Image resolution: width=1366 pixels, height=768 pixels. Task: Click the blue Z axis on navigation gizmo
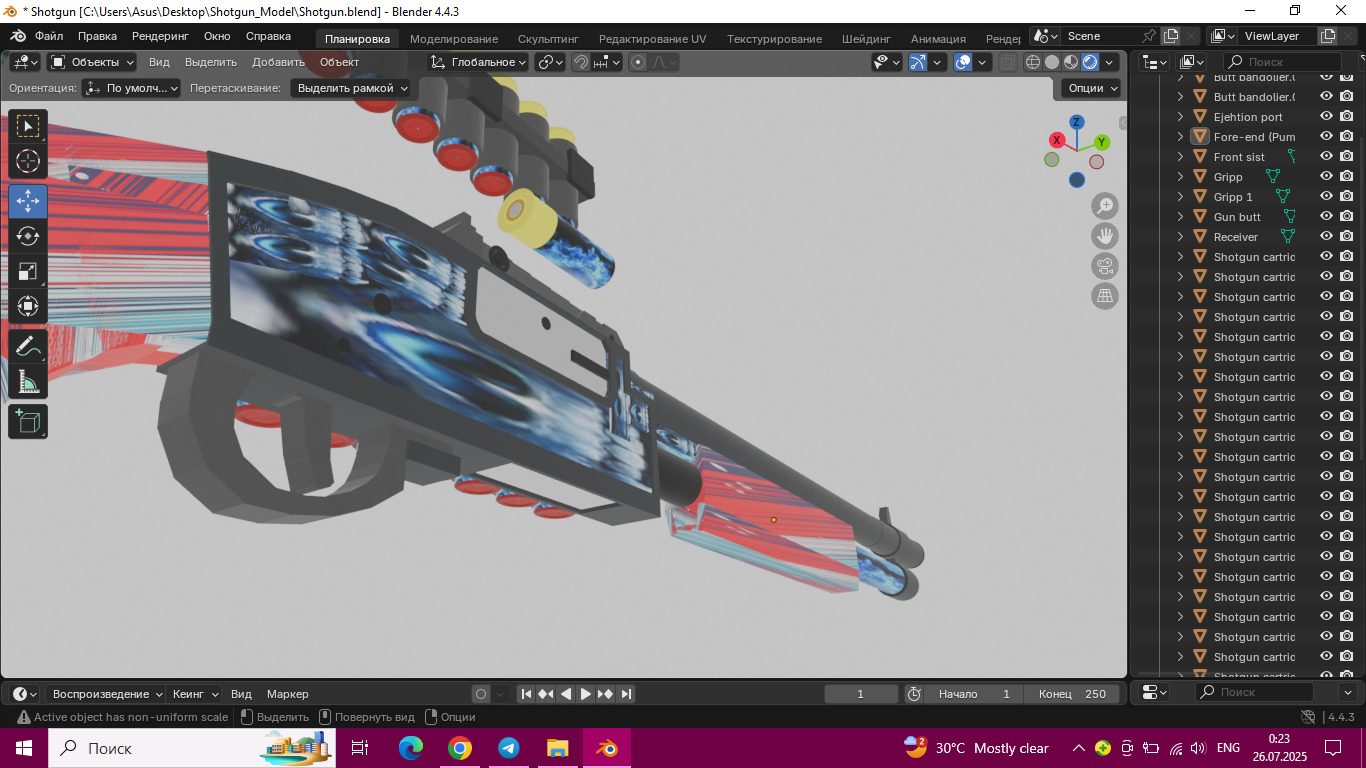click(x=1077, y=122)
